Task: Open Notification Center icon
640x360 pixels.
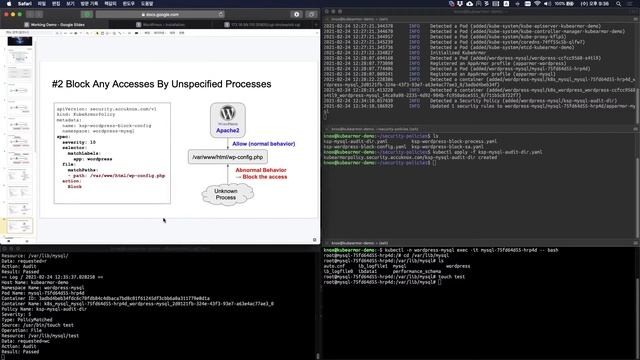Action: pyautogui.click(x=631, y=4)
